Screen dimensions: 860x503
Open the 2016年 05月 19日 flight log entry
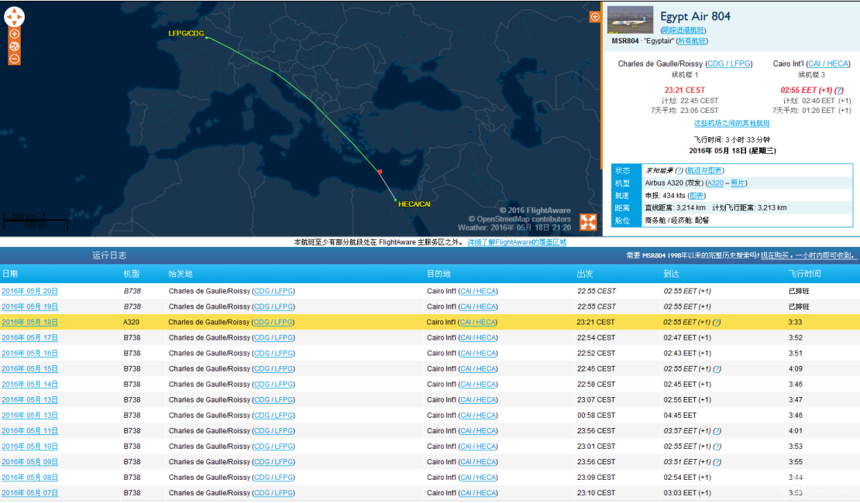[30, 307]
